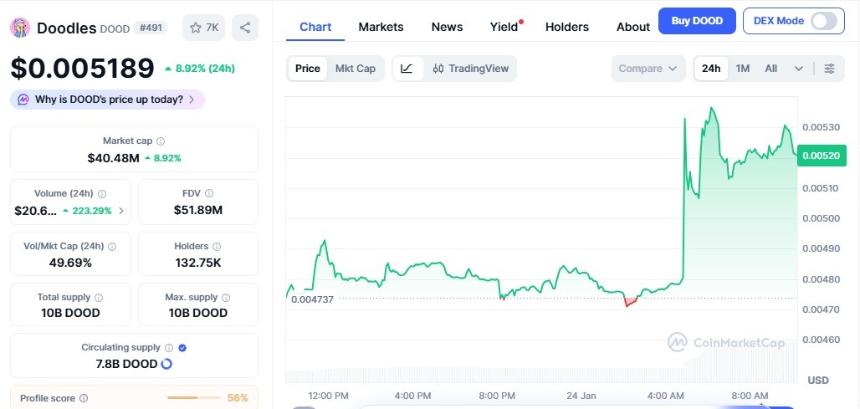This screenshot has width=860, height=409.
Task: Open the Yield tab
Action: [504, 27]
